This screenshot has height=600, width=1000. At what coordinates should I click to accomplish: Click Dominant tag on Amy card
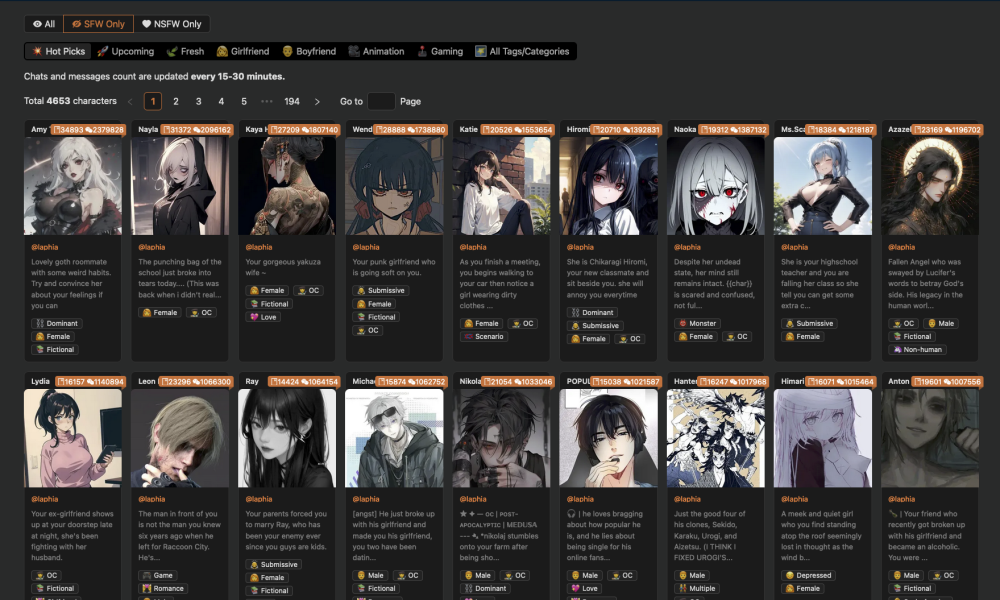[x=56, y=323]
